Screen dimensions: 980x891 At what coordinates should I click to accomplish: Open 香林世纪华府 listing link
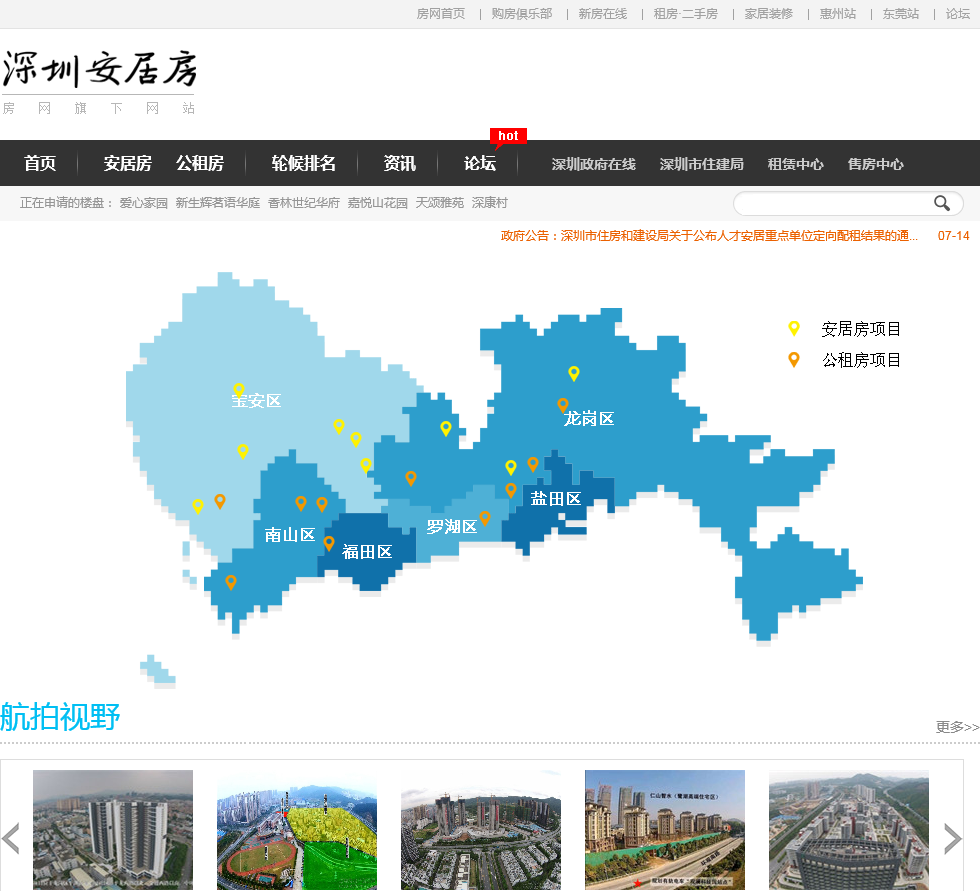pyautogui.click(x=304, y=203)
